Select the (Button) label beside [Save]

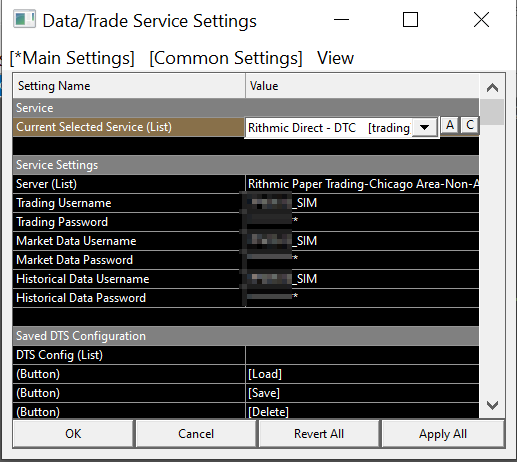point(129,393)
